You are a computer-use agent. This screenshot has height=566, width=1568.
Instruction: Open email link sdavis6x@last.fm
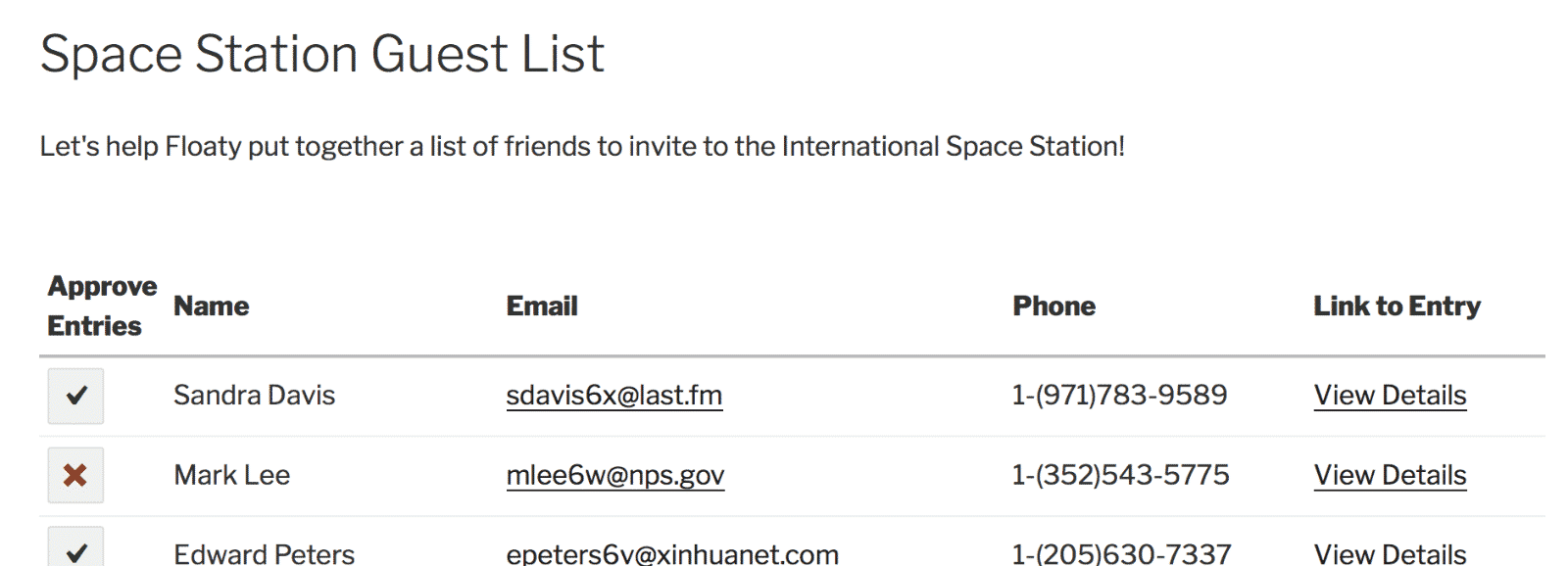(614, 395)
